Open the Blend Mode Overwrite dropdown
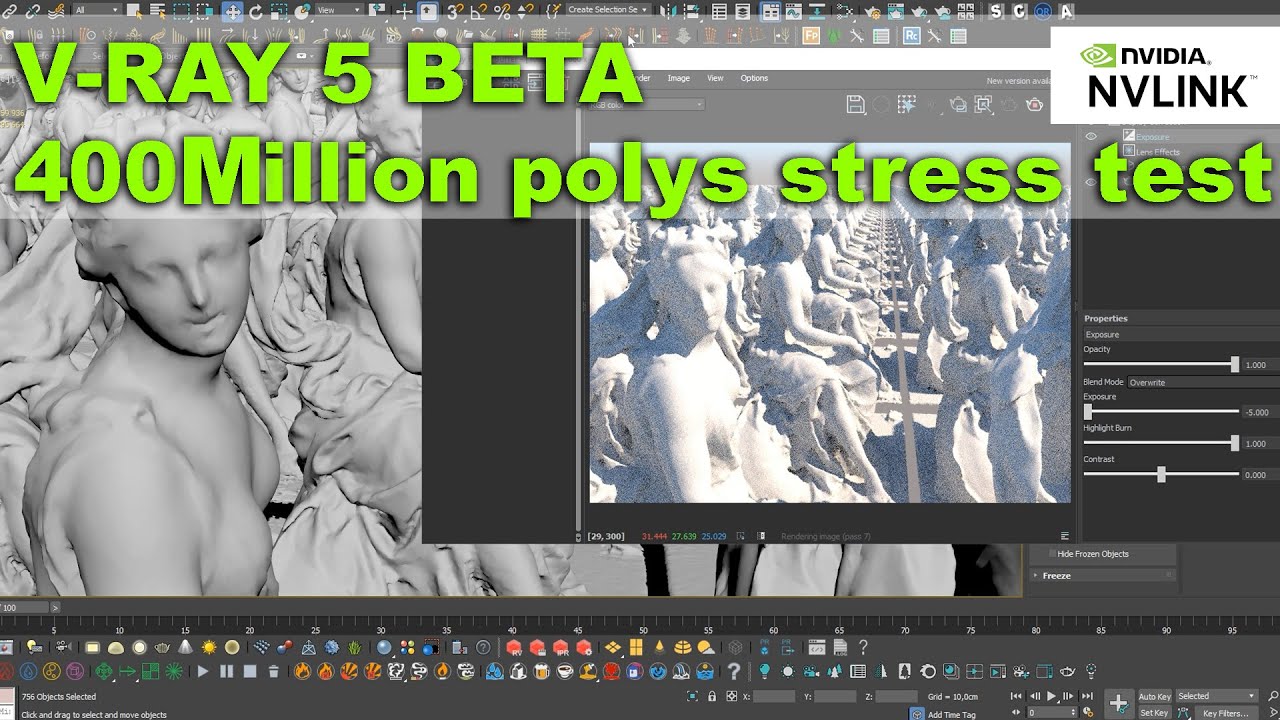This screenshot has height=720, width=1280. point(1203,382)
